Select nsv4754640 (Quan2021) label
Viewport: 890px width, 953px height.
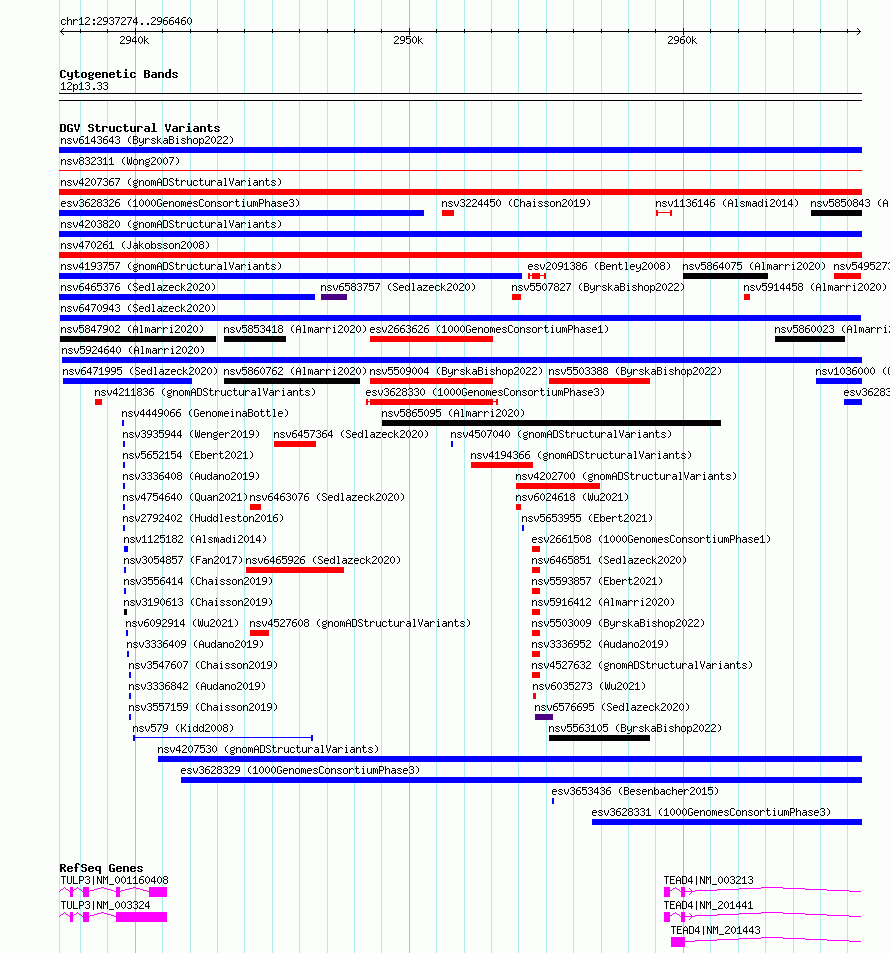click(x=185, y=497)
